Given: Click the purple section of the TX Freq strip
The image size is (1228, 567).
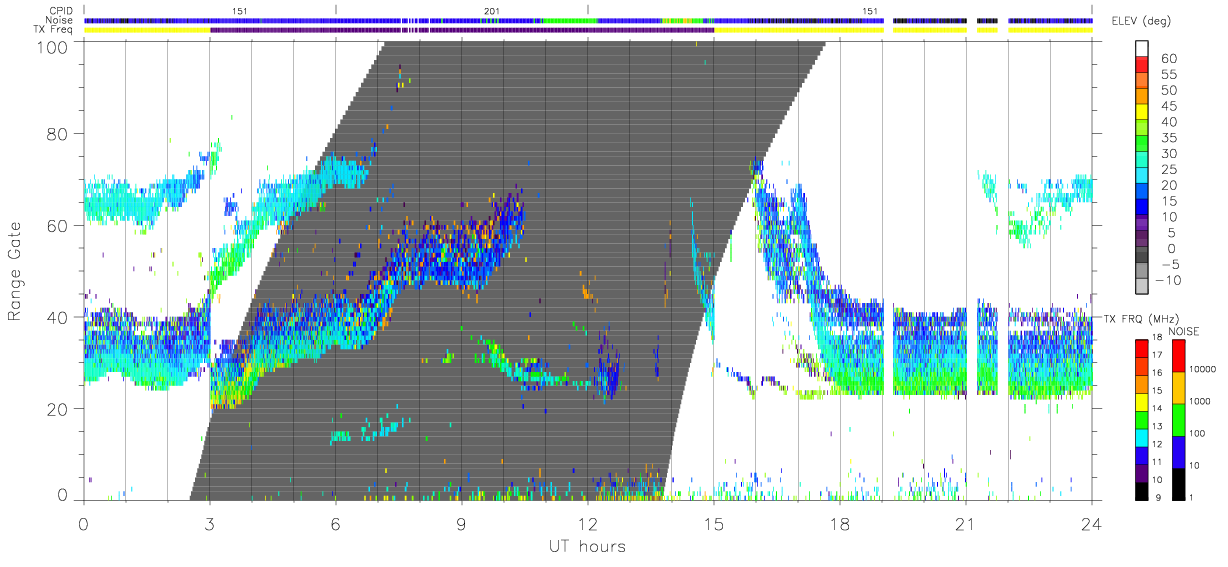Looking at the screenshot, I should (462, 30).
